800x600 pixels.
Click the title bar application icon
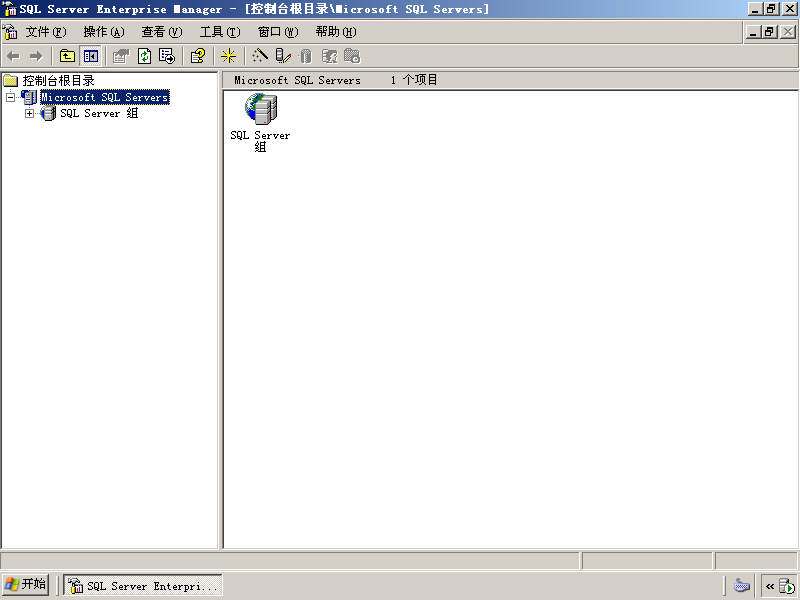pyautogui.click(x=10, y=9)
